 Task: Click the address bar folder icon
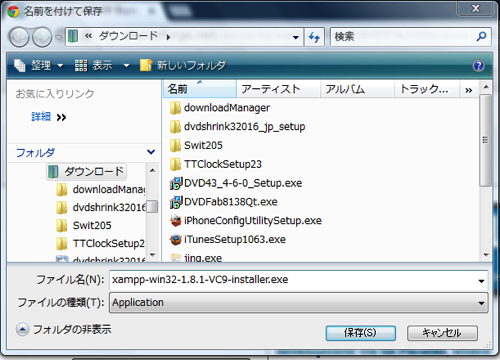point(73,36)
